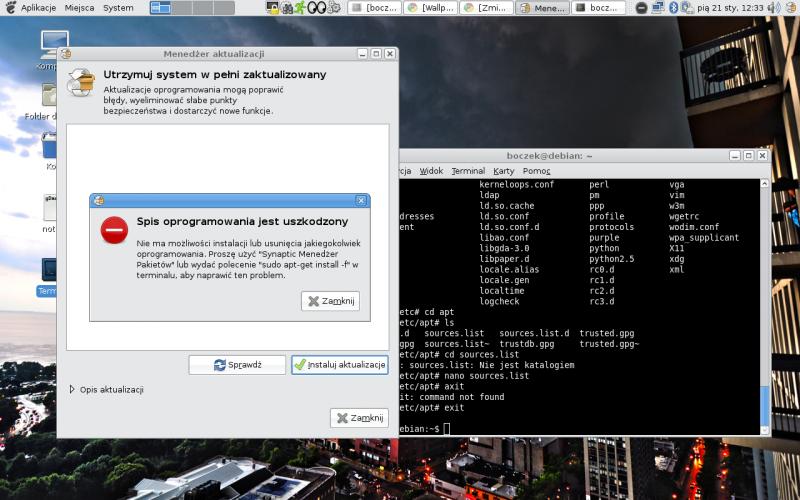This screenshot has height=500, width=800.
Task: Open the terminal Karty menu
Action: click(x=503, y=171)
